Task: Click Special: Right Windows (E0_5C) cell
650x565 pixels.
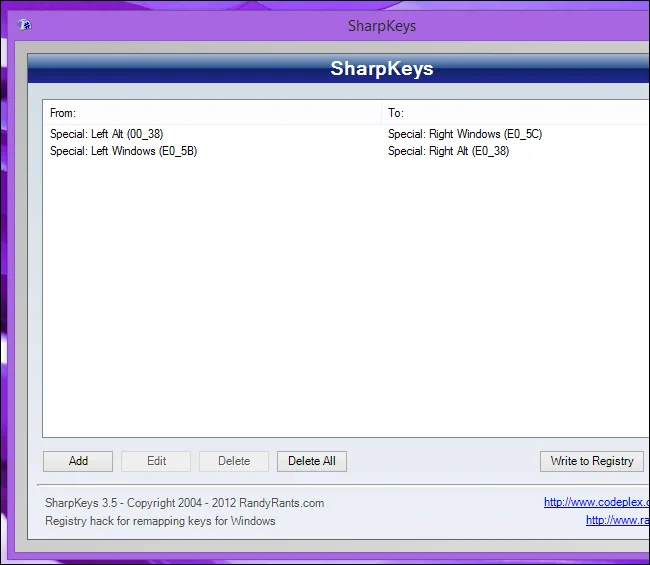Action: tap(465, 134)
